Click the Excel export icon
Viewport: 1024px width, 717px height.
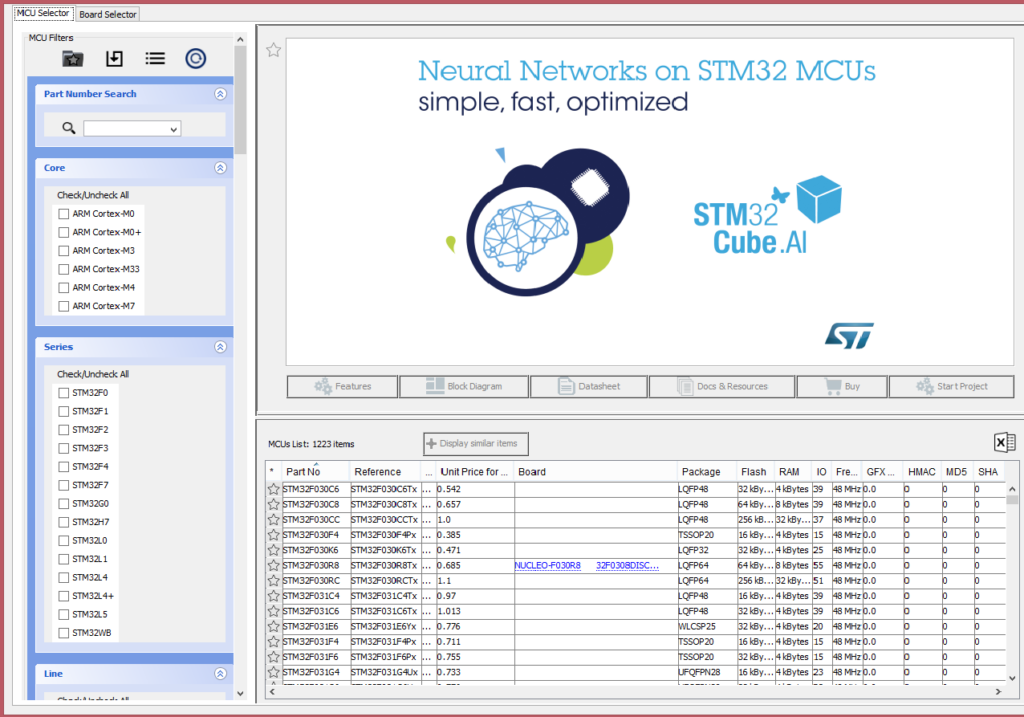(x=1004, y=443)
